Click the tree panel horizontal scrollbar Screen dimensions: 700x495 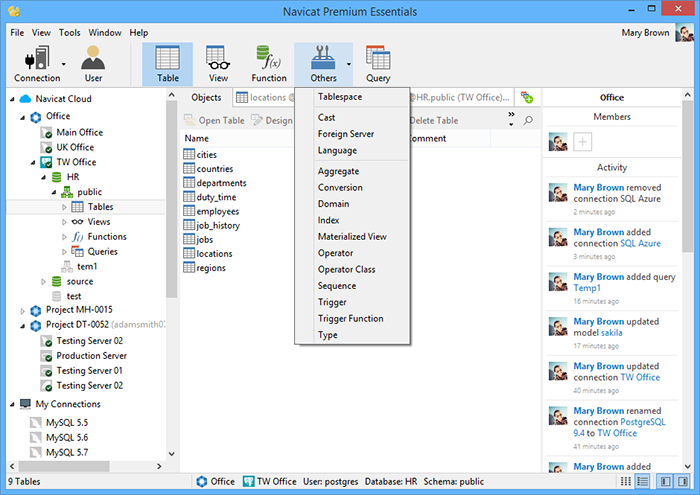65,466
